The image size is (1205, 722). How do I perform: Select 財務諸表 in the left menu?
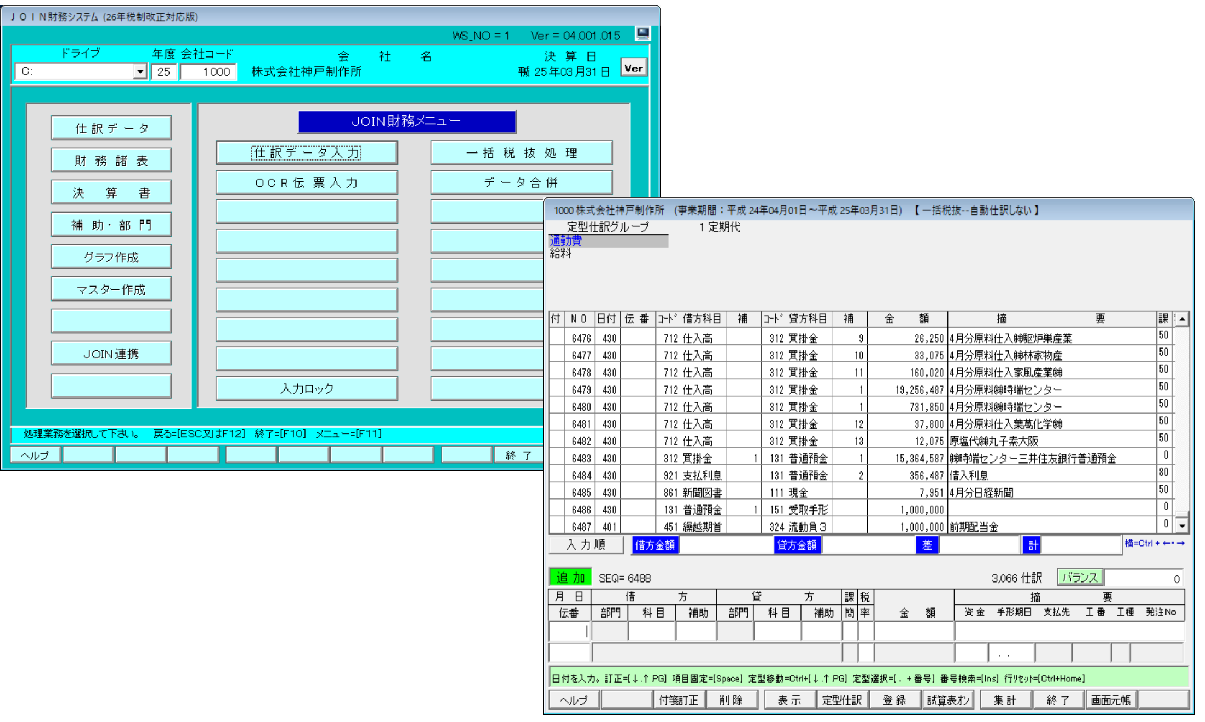point(112,160)
